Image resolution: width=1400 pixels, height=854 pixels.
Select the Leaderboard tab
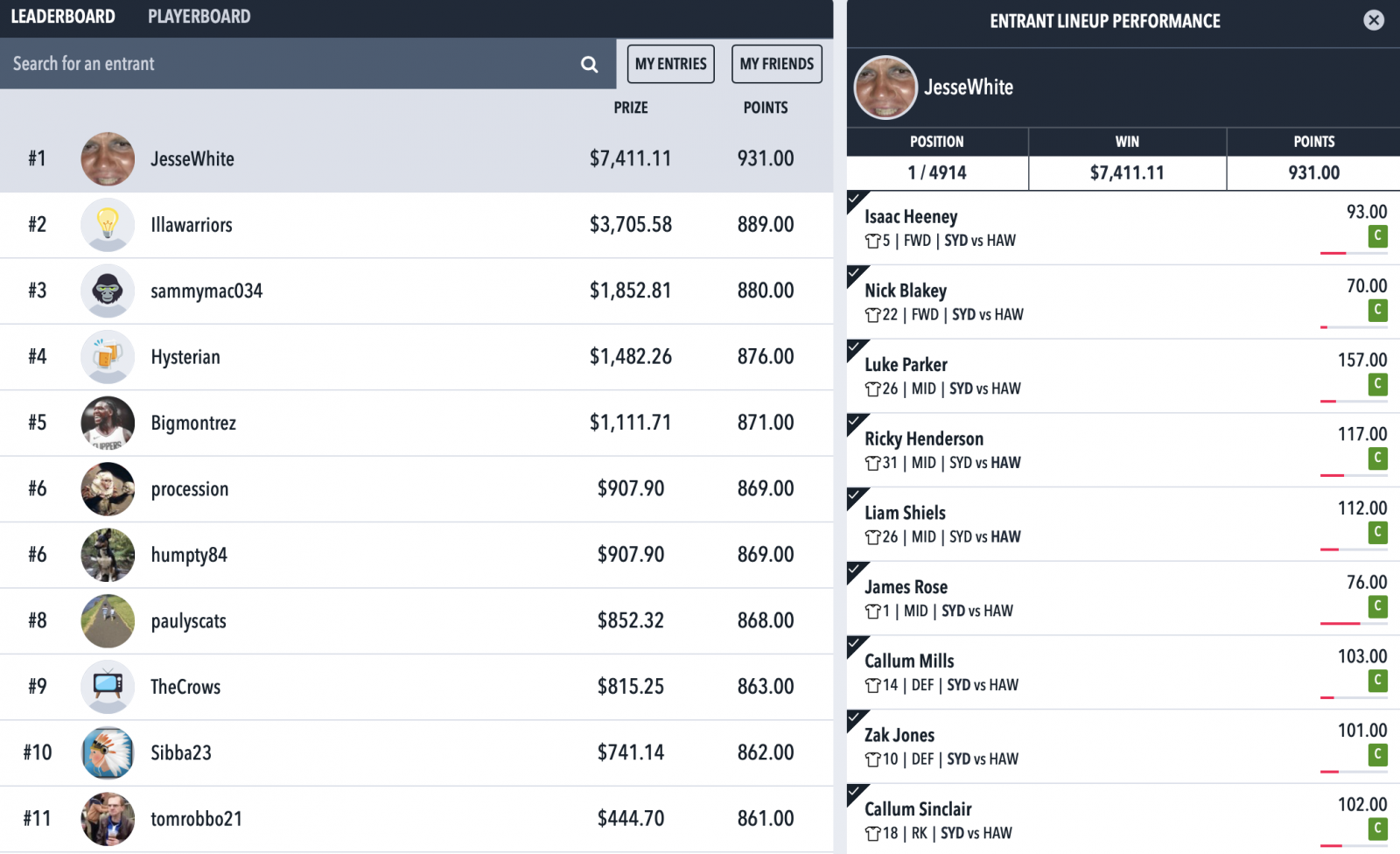point(63,17)
